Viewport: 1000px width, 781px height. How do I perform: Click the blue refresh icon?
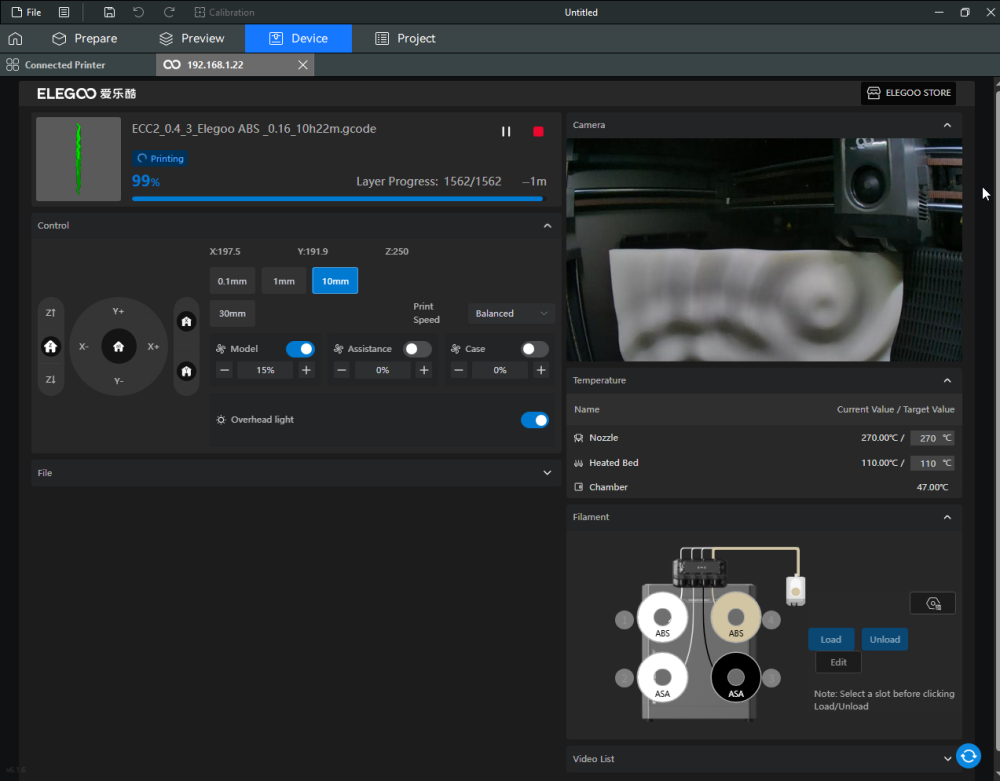(967, 756)
